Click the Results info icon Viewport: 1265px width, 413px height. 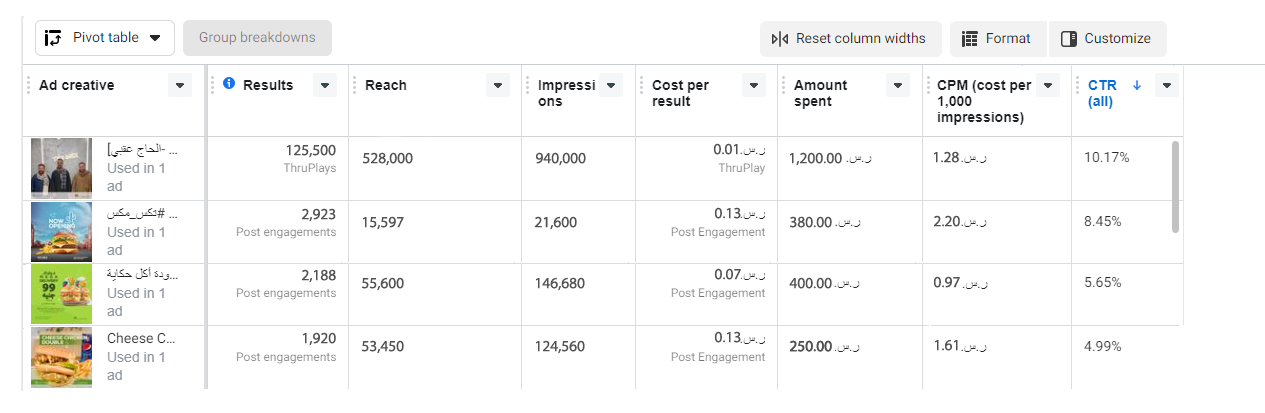coord(228,84)
